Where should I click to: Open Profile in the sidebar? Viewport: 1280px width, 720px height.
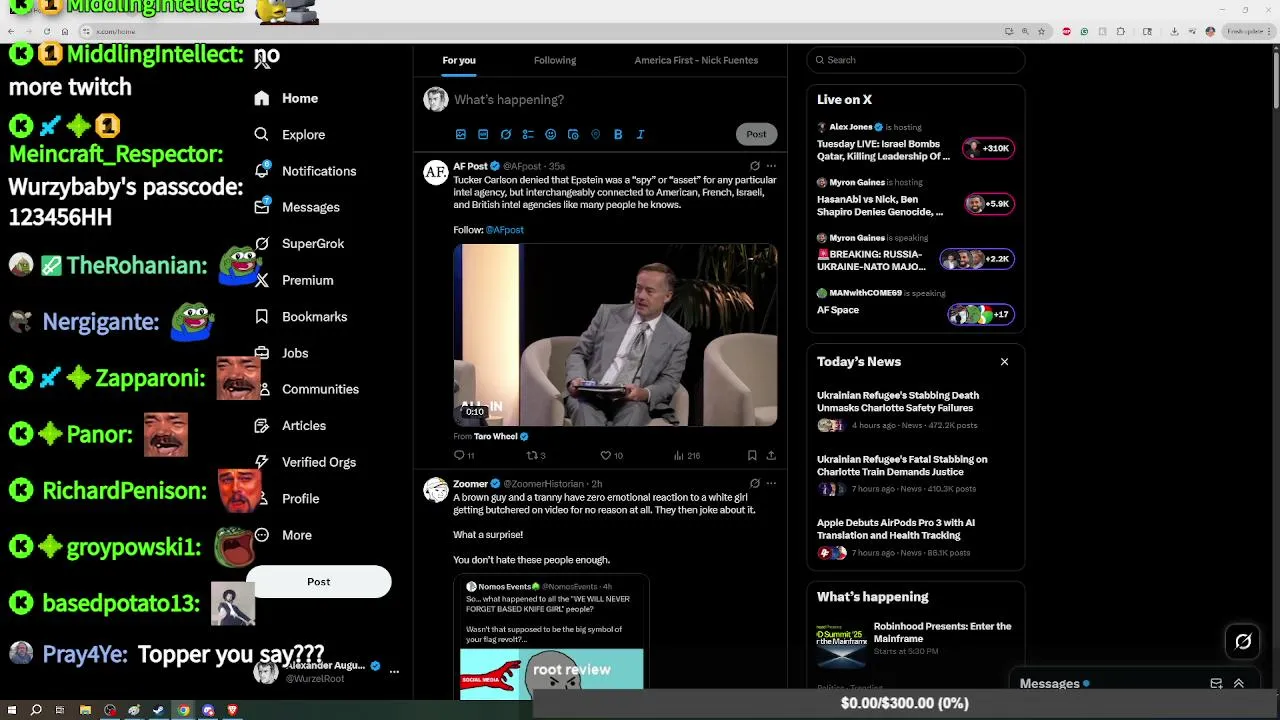tap(286, 498)
